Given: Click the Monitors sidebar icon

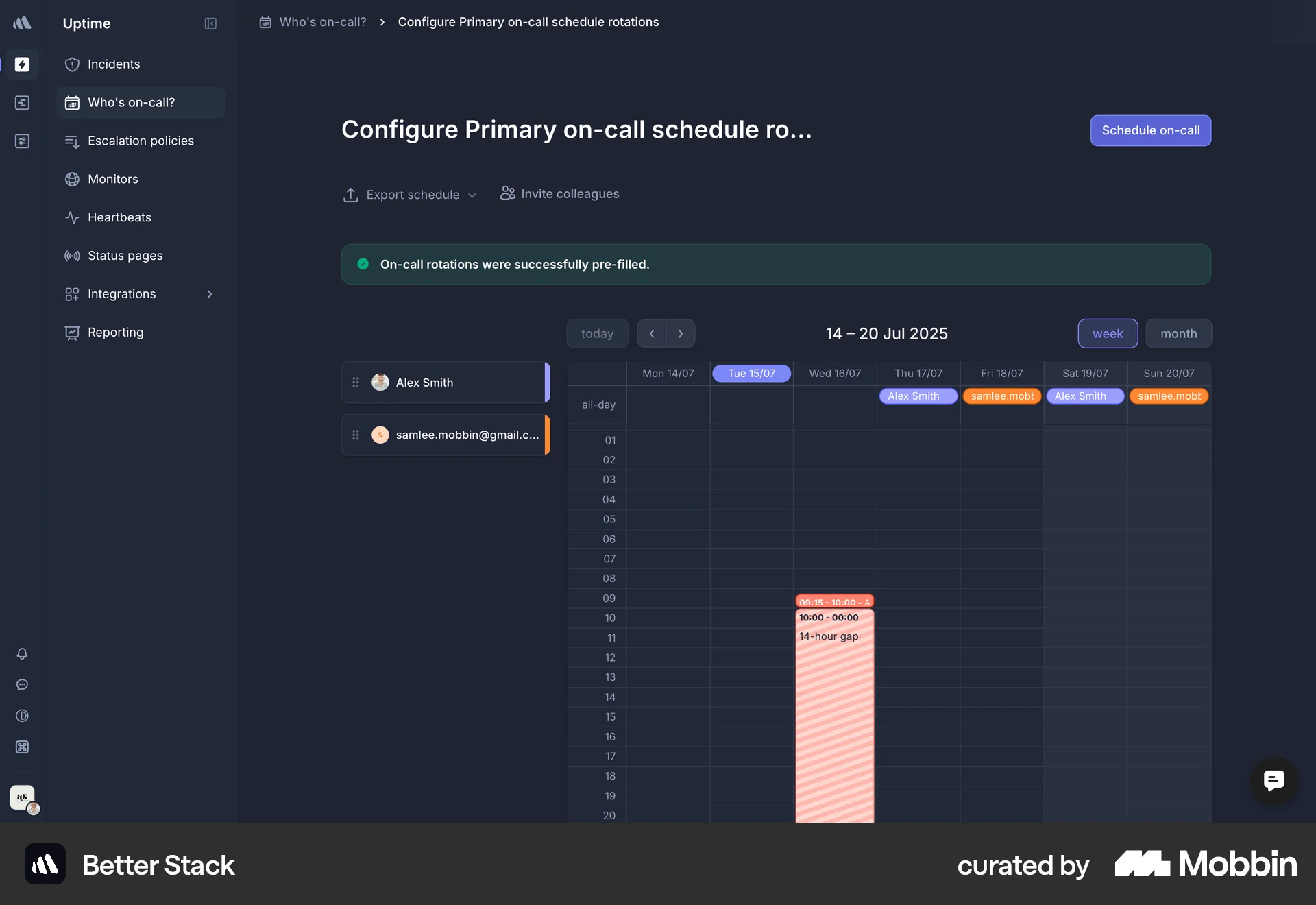Looking at the screenshot, I should coord(72,179).
